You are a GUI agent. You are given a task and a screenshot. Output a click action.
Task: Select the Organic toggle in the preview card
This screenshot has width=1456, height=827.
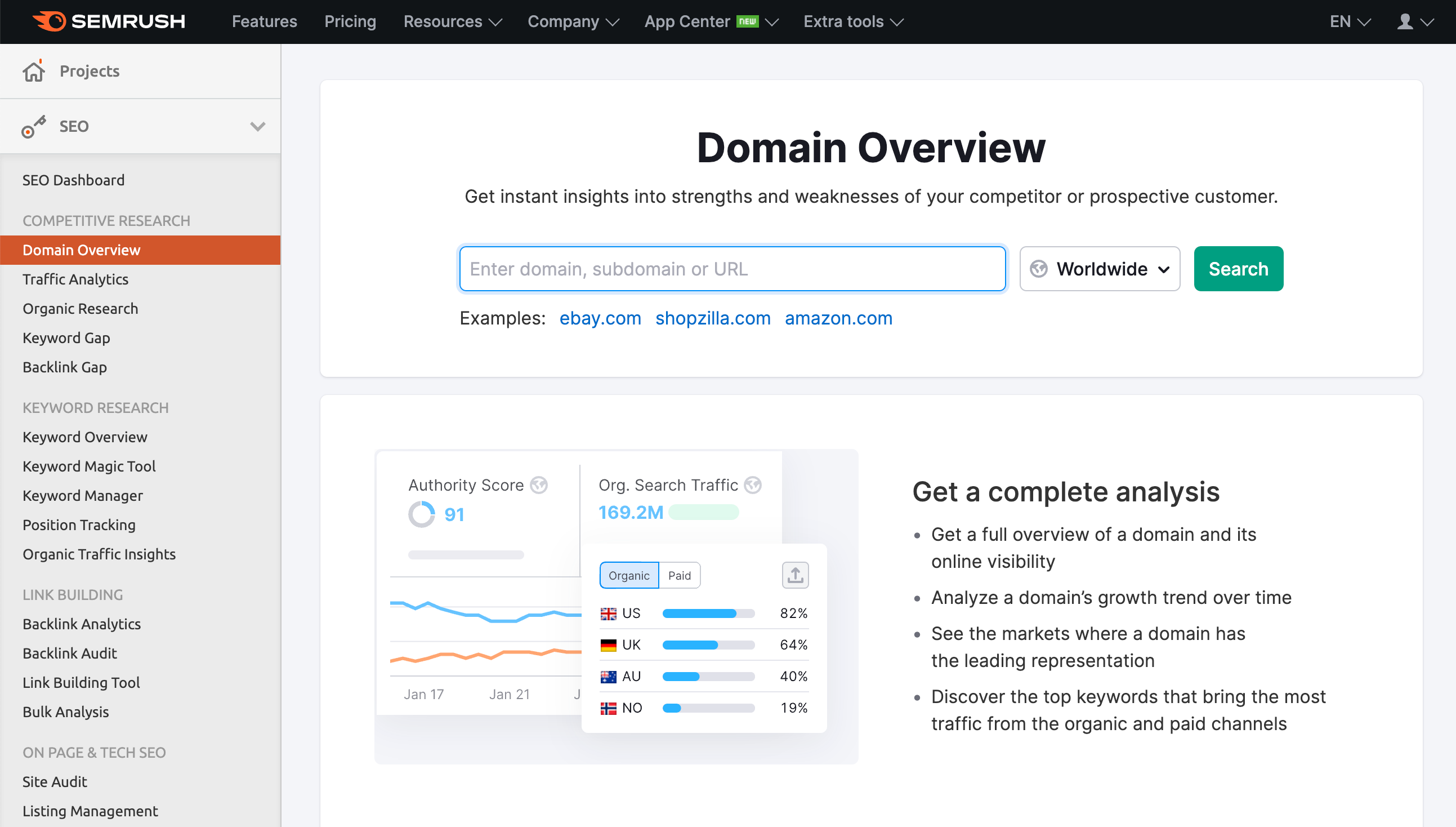(629, 575)
